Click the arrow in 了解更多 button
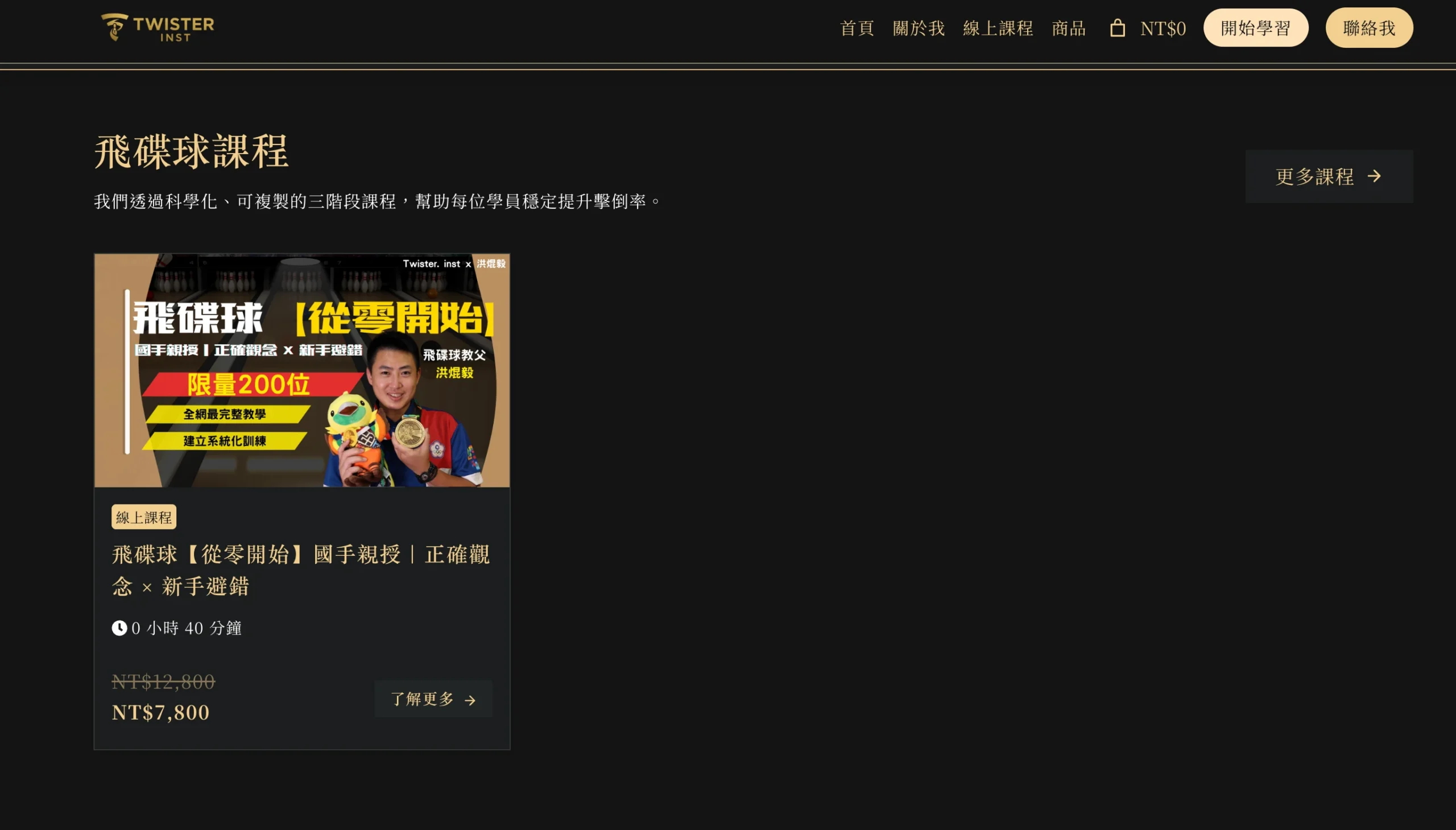1456x830 pixels. click(470, 700)
